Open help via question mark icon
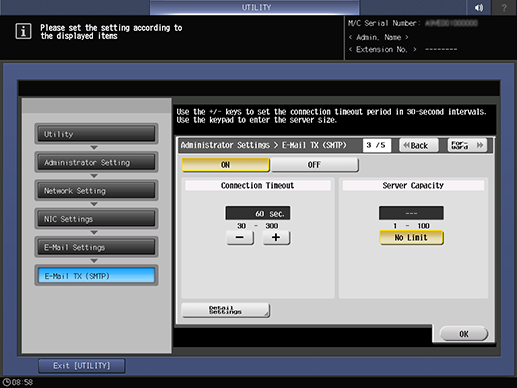 coord(504,7)
